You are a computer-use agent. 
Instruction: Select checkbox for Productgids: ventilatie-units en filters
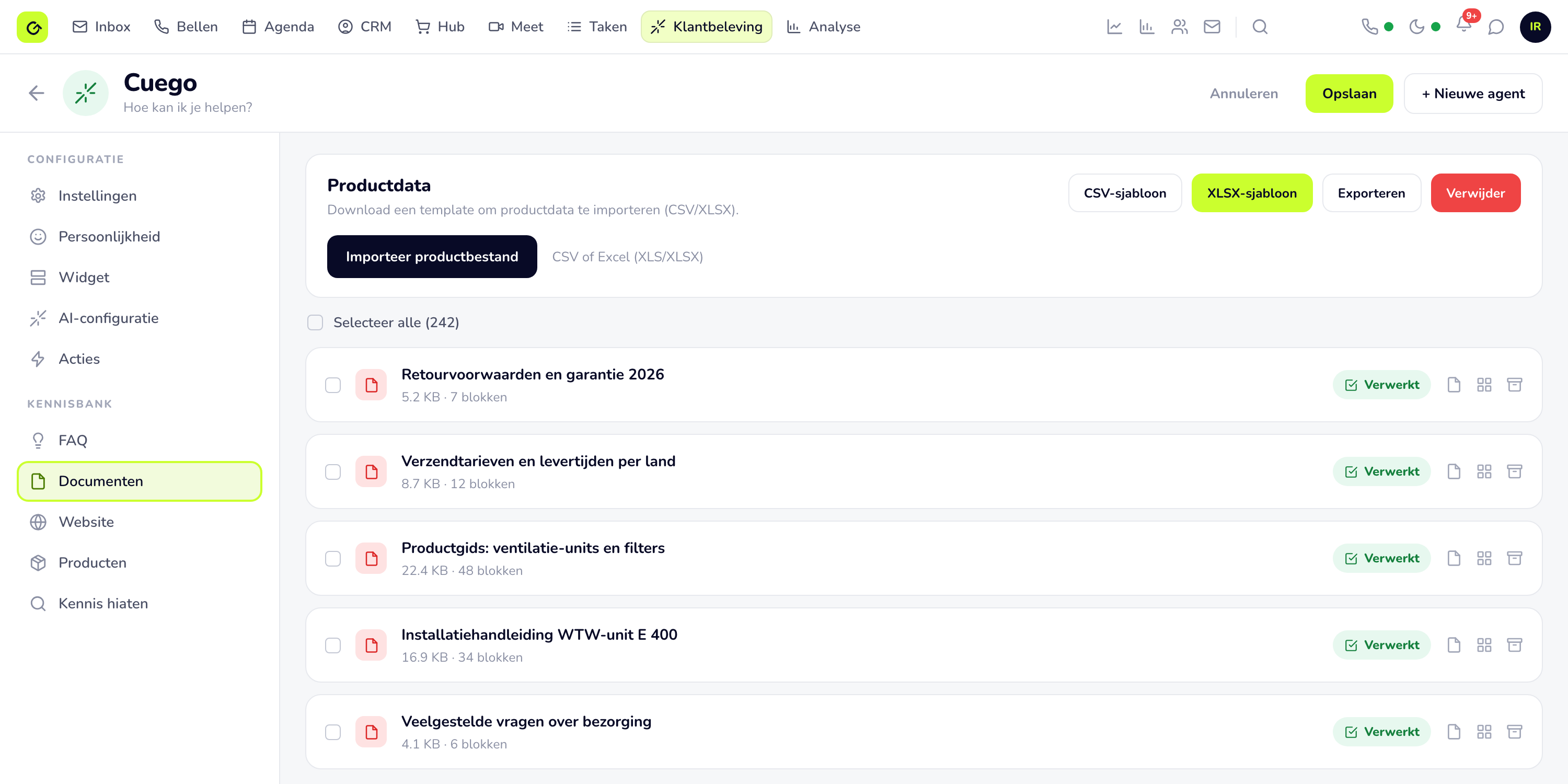point(333,559)
